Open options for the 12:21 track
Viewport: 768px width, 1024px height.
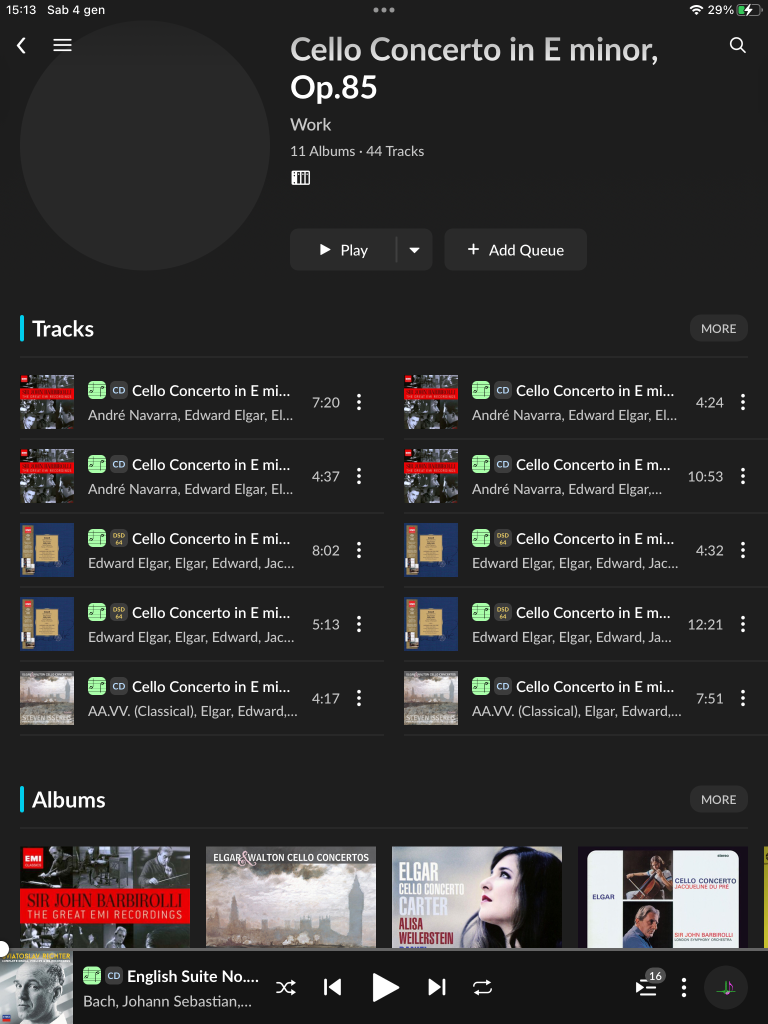(743, 624)
